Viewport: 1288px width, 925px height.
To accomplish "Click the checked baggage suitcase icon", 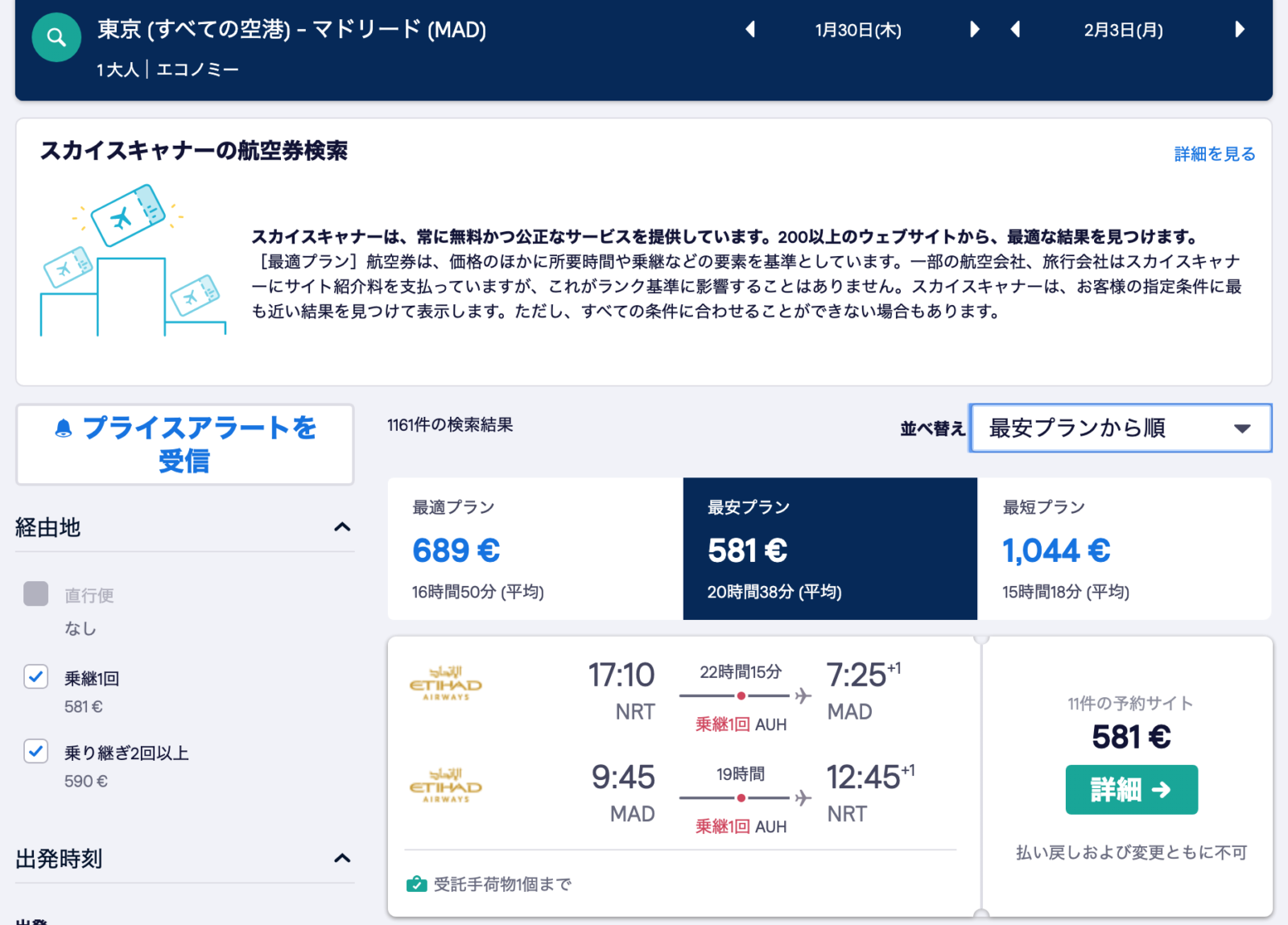I will point(416,884).
